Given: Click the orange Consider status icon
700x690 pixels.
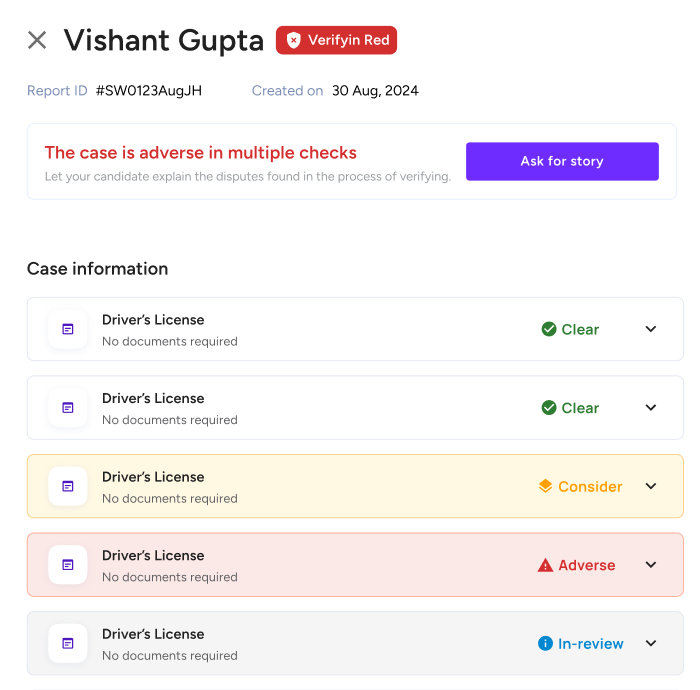Looking at the screenshot, I should tap(546, 486).
